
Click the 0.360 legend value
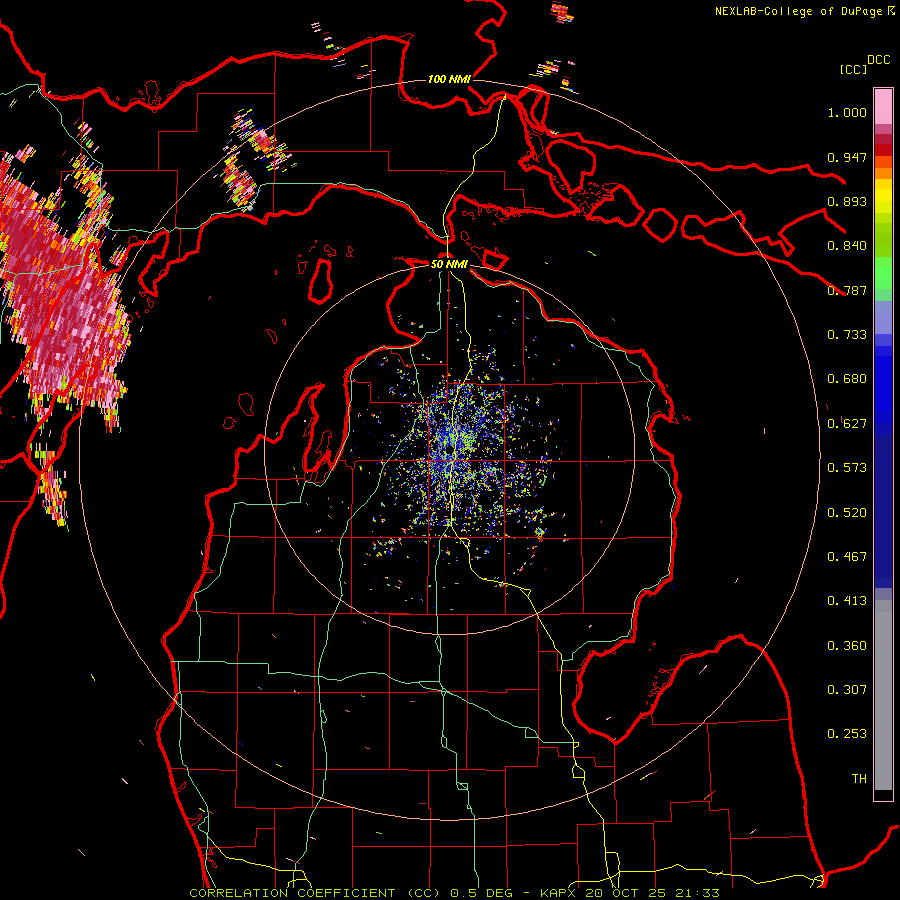pos(847,646)
